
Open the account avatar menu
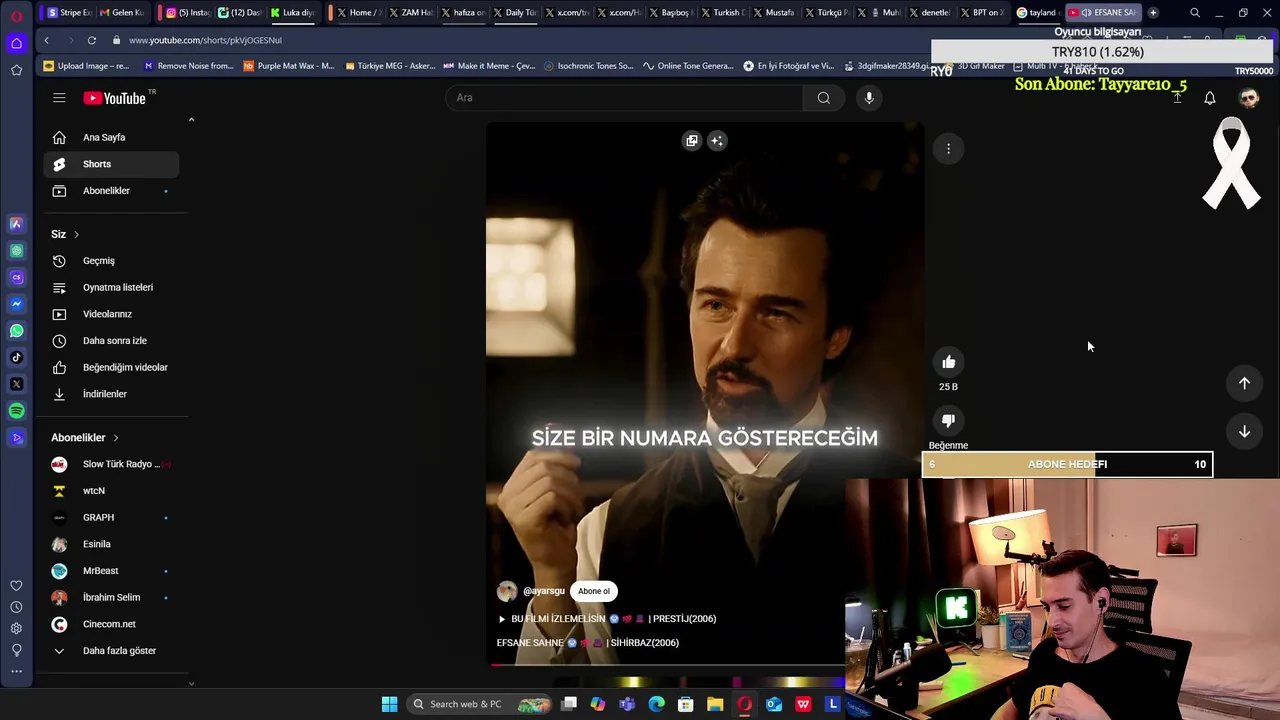coord(1248,98)
